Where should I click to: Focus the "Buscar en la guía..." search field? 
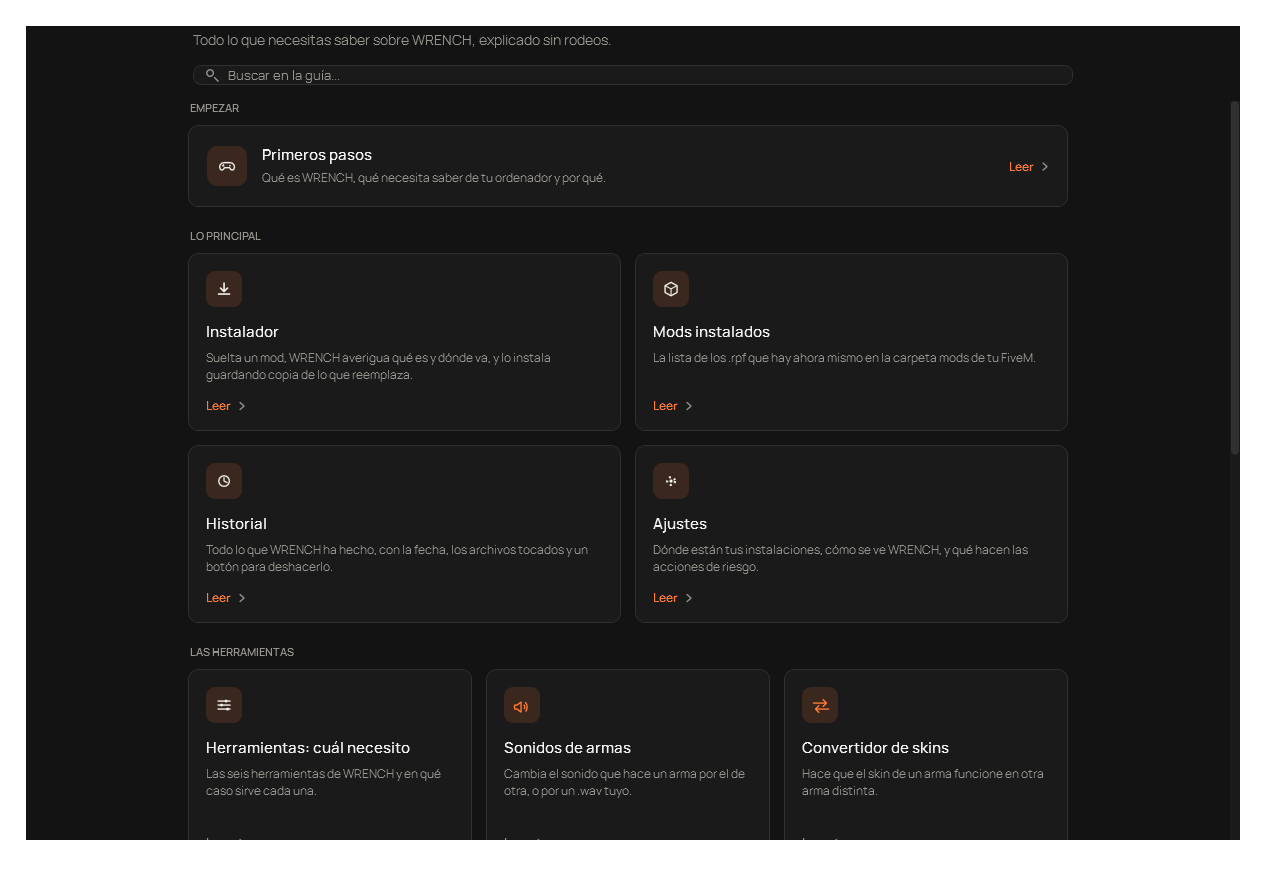pyautogui.click(x=633, y=75)
